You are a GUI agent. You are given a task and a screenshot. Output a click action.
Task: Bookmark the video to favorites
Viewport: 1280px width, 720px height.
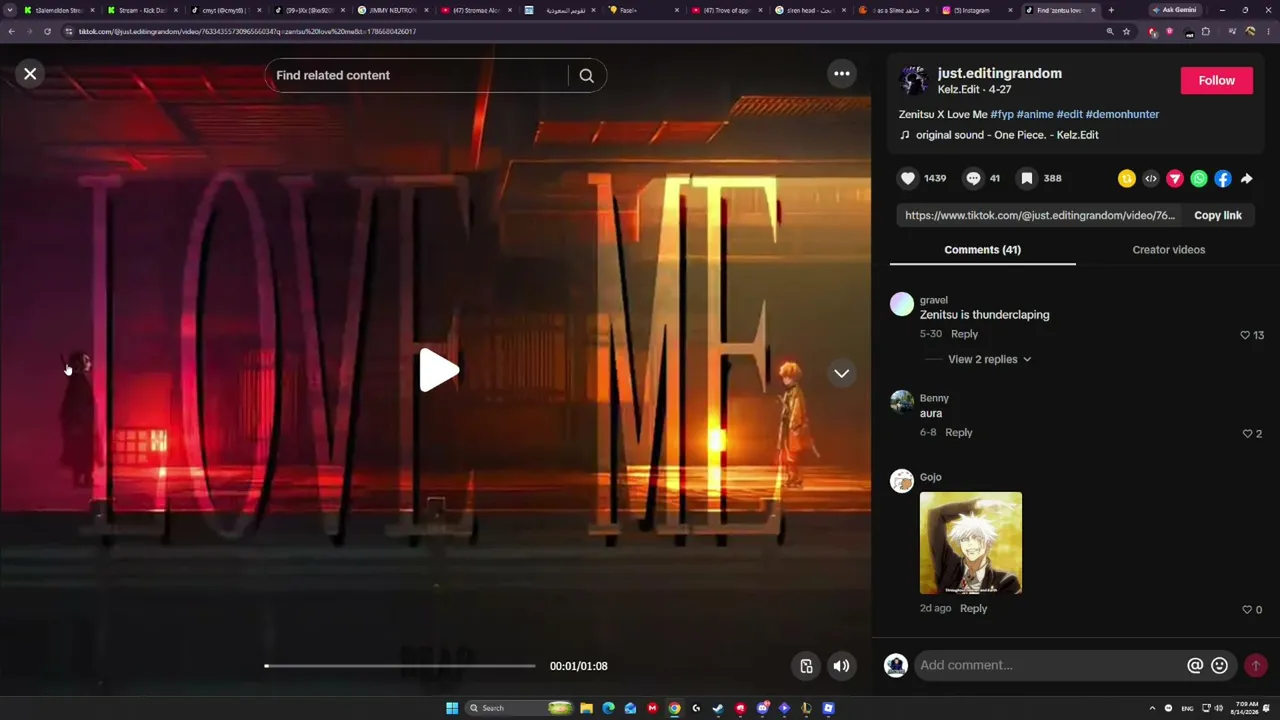1027,178
